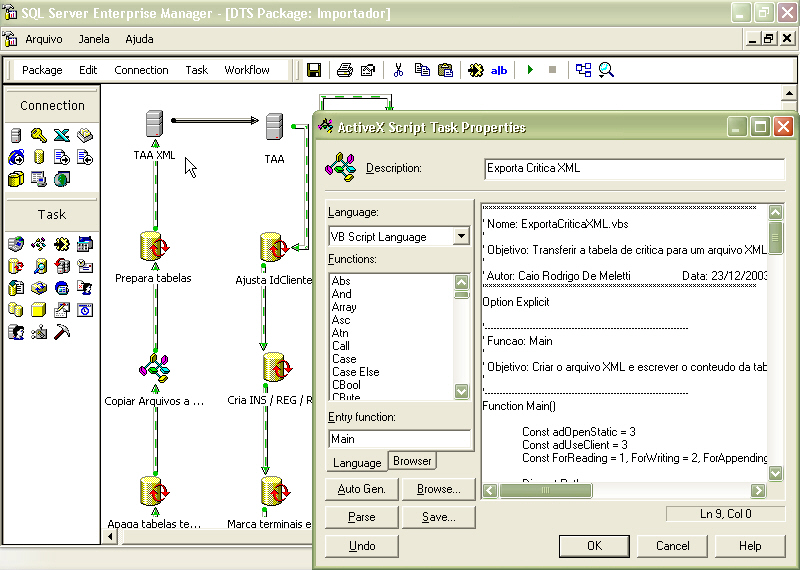This screenshot has height=570, width=800.
Task: Open the Janela menu
Action: click(x=94, y=39)
